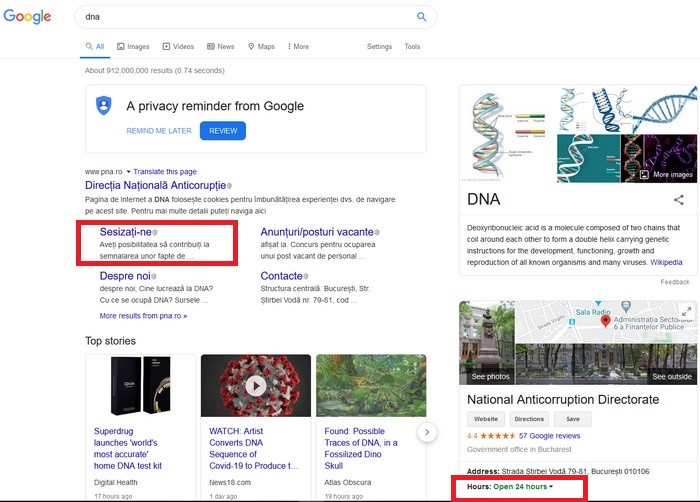700x502 pixels.
Task: Open Found: Possible Traces of DNA story
Action: [x=361, y=448]
